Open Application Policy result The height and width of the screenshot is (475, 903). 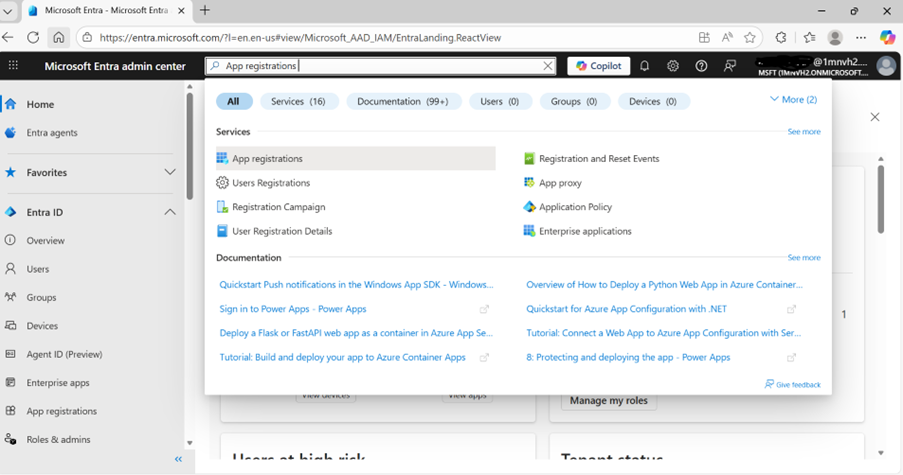click(x=568, y=207)
